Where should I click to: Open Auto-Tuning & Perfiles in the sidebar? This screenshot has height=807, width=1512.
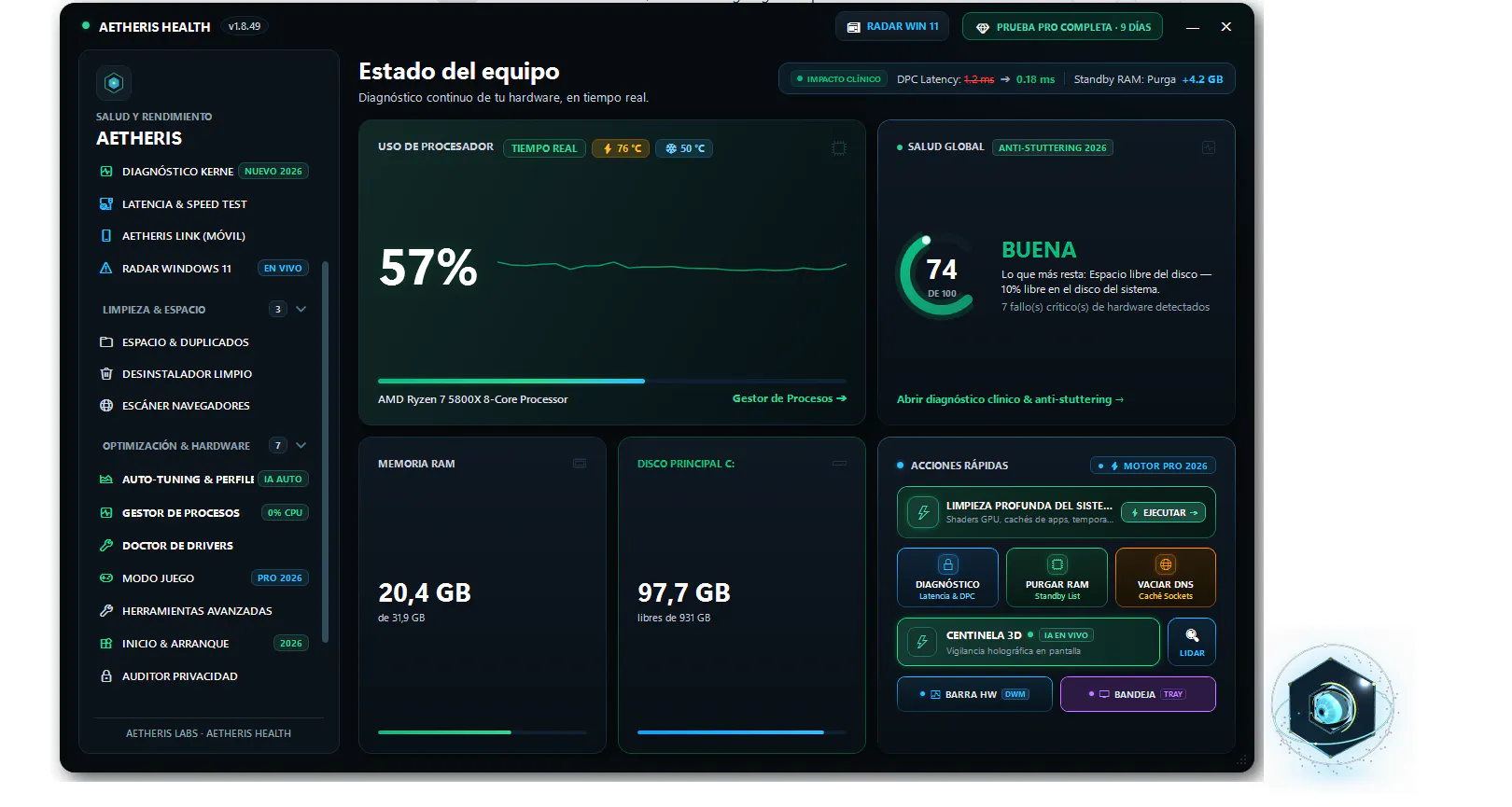pyautogui.click(x=203, y=480)
